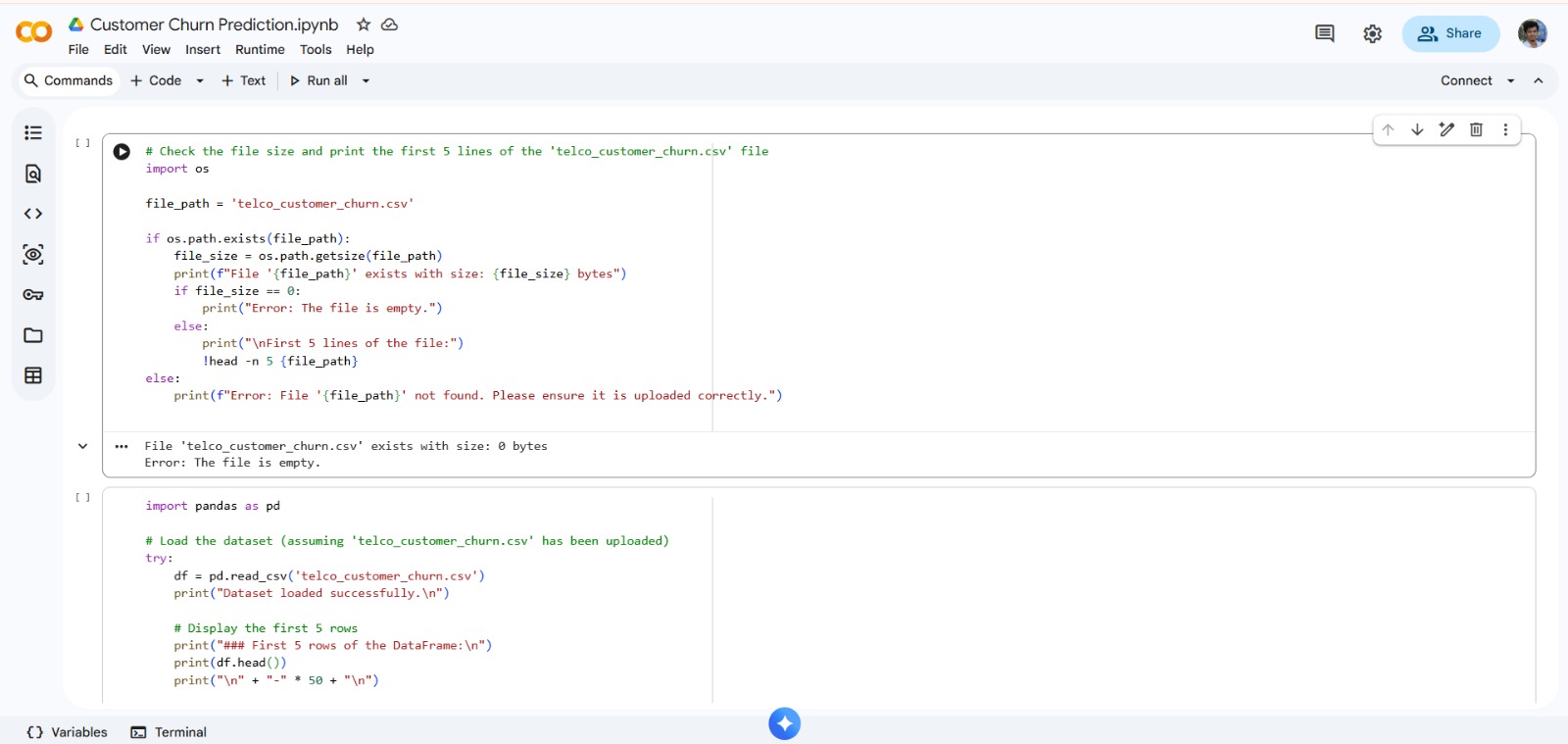The image size is (1568, 744).
Task: Open the Terminal panel
Action: [169, 732]
